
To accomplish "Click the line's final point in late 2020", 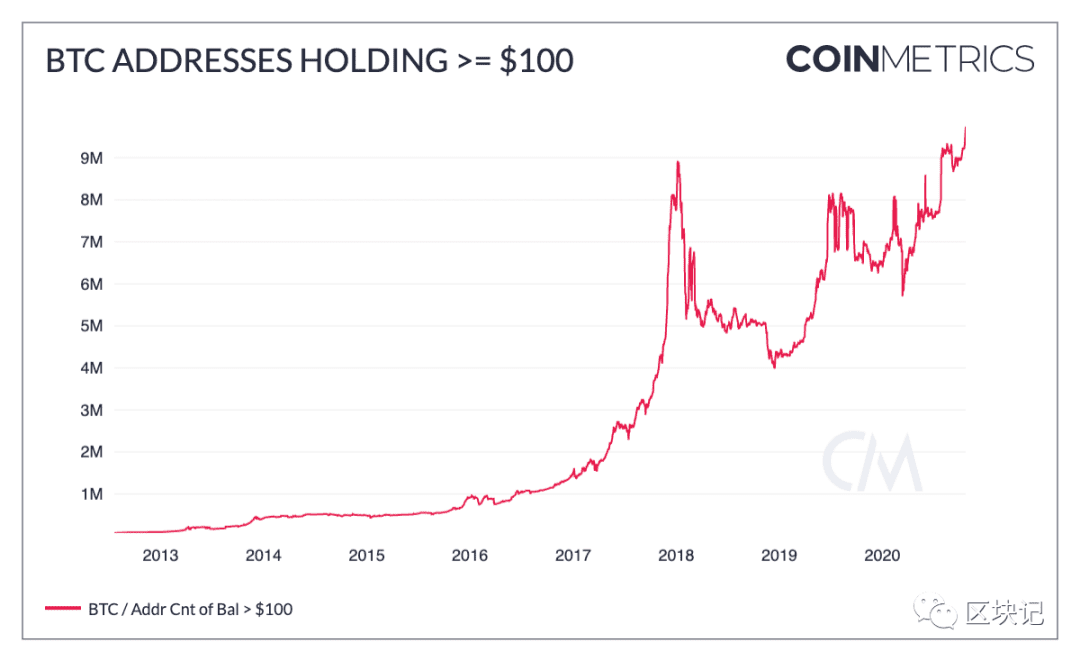I will 966,127.
